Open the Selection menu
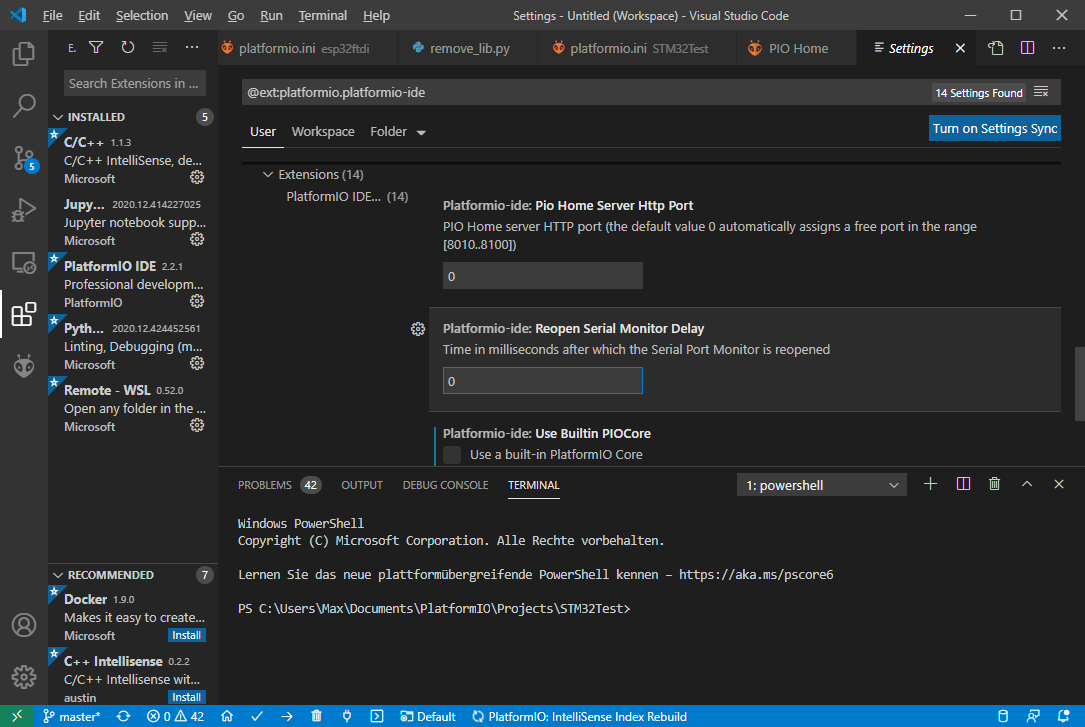 pos(142,15)
